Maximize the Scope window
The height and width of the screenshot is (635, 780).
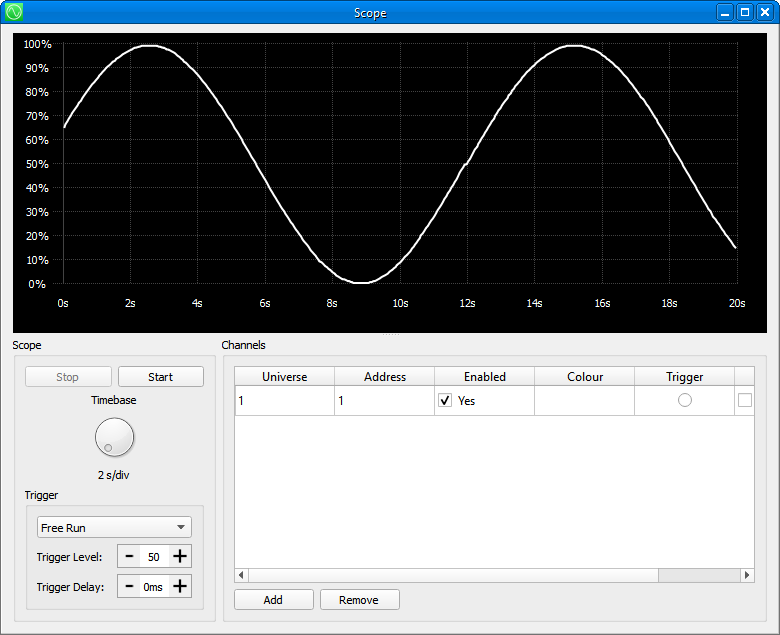coord(744,13)
